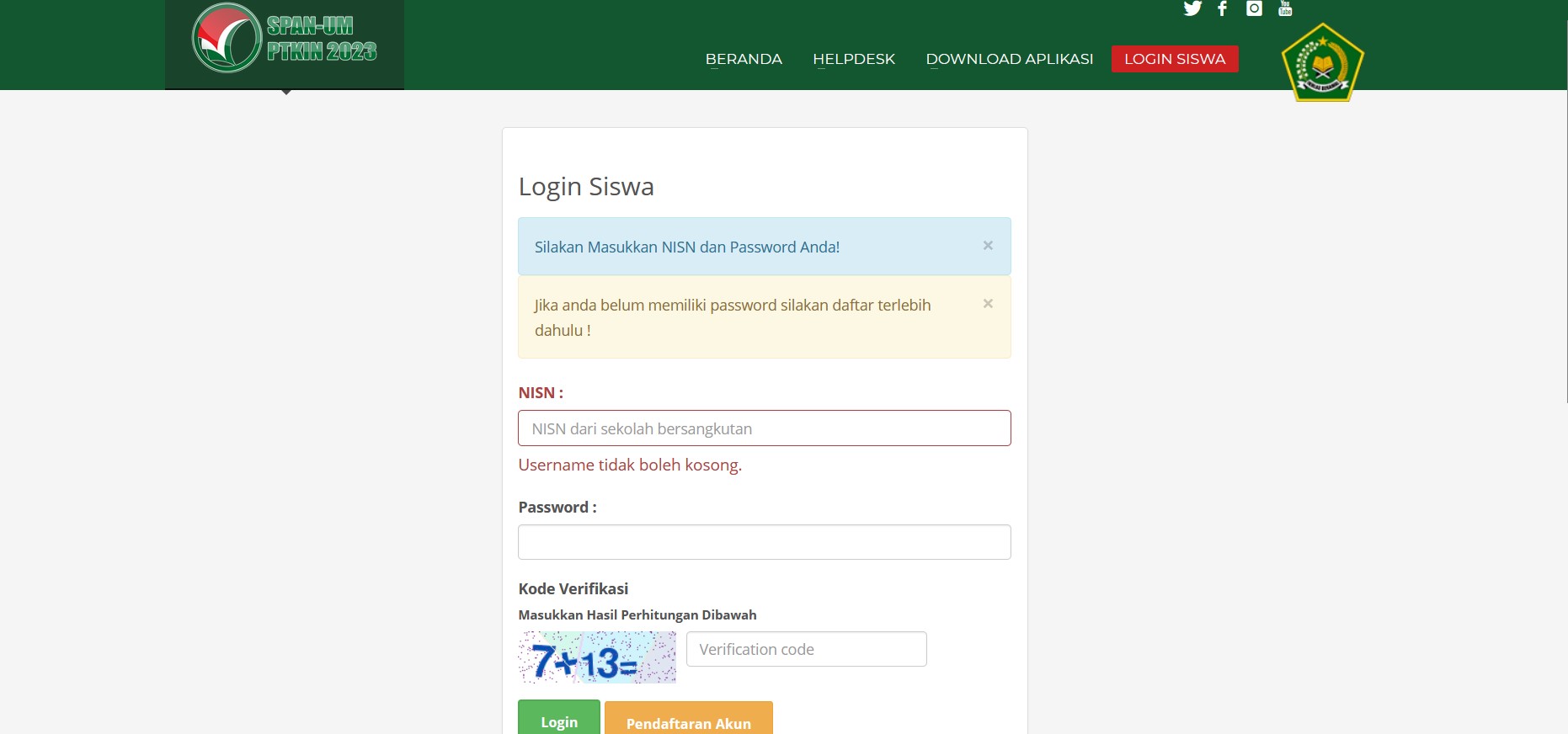Click the Pendaftaran Akun button

click(x=688, y=722)
